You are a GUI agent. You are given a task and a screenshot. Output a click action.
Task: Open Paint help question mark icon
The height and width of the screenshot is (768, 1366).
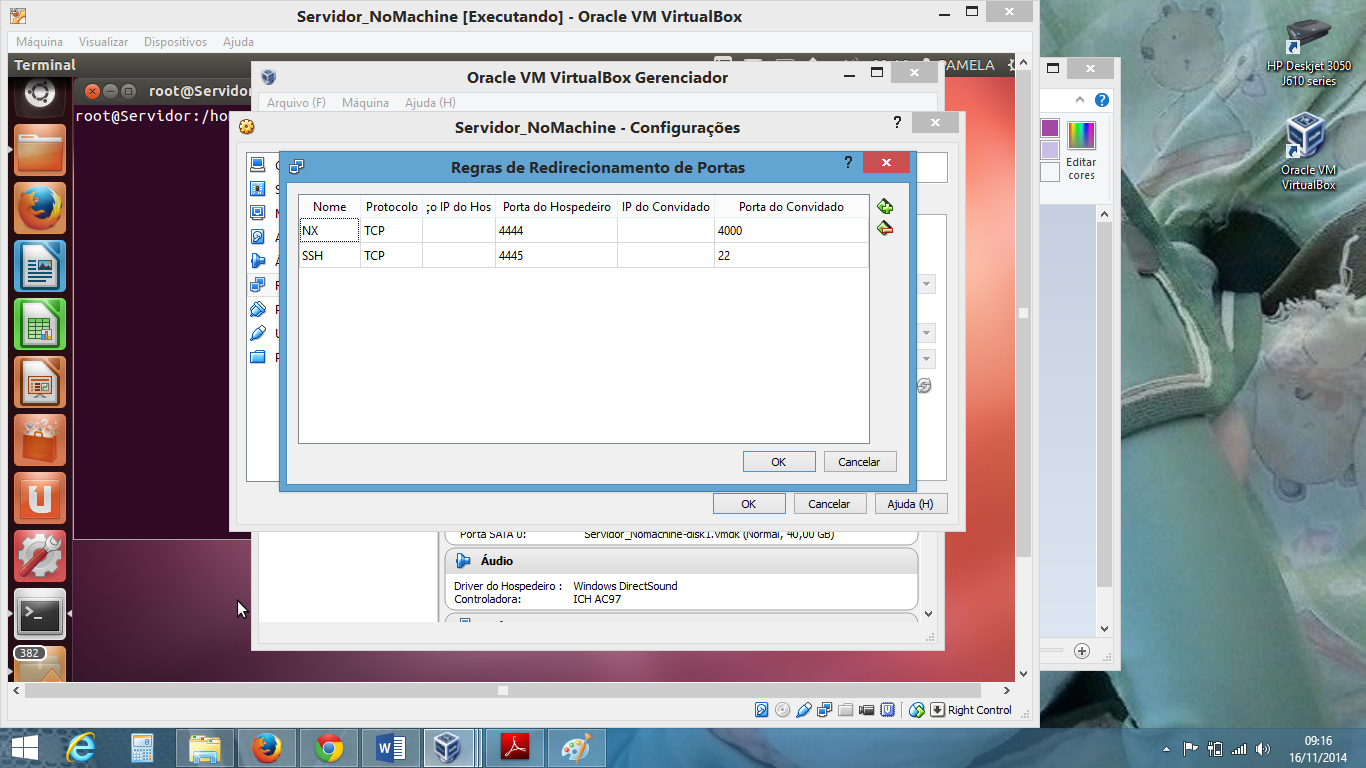1101,101
